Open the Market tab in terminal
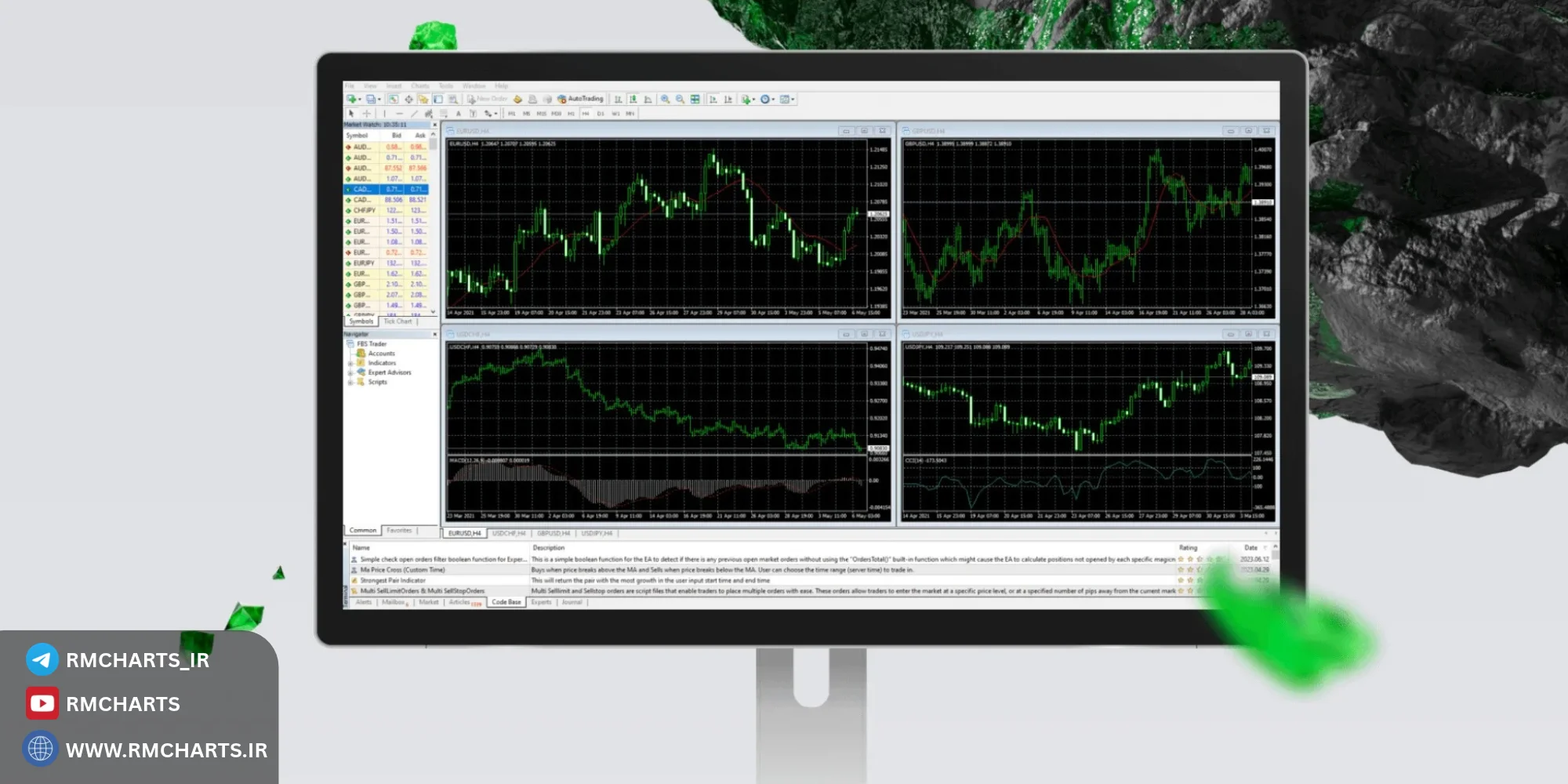 click(x=429, y=602)
